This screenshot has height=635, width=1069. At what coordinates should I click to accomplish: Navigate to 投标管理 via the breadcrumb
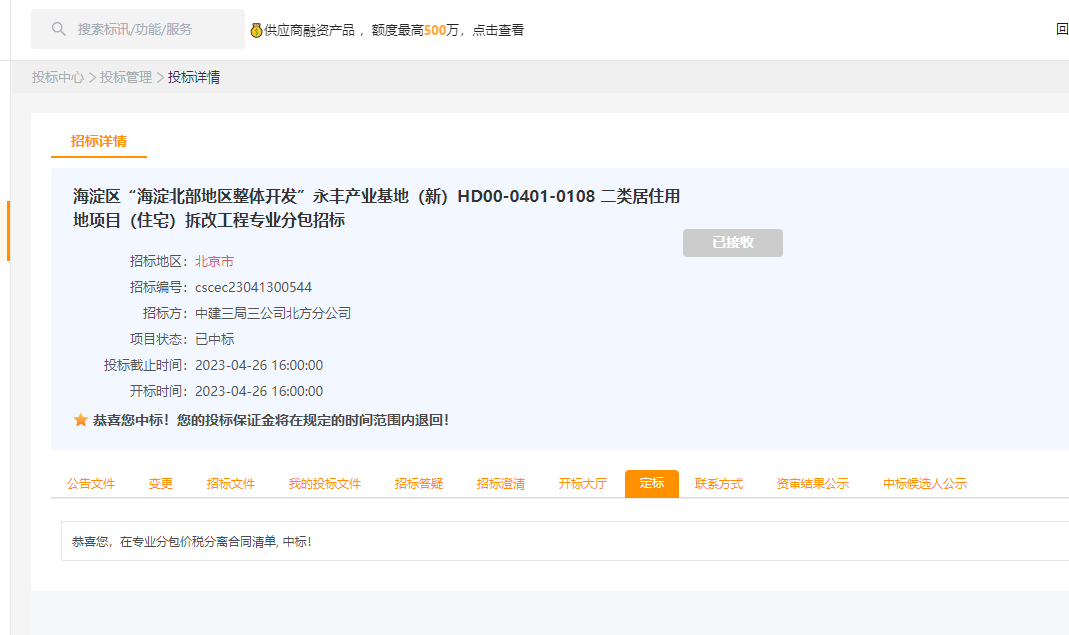(126, 77)
